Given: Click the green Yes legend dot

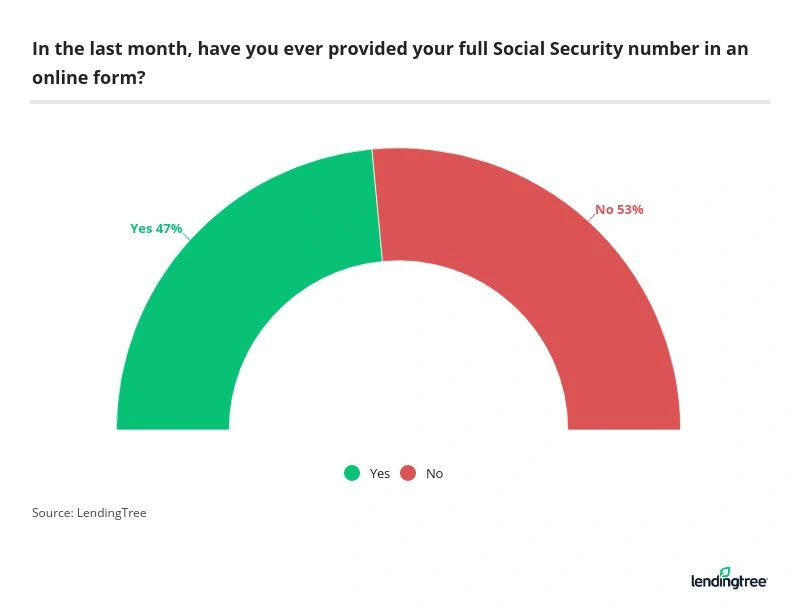Looking at the screenshot, I should [352, 473].
